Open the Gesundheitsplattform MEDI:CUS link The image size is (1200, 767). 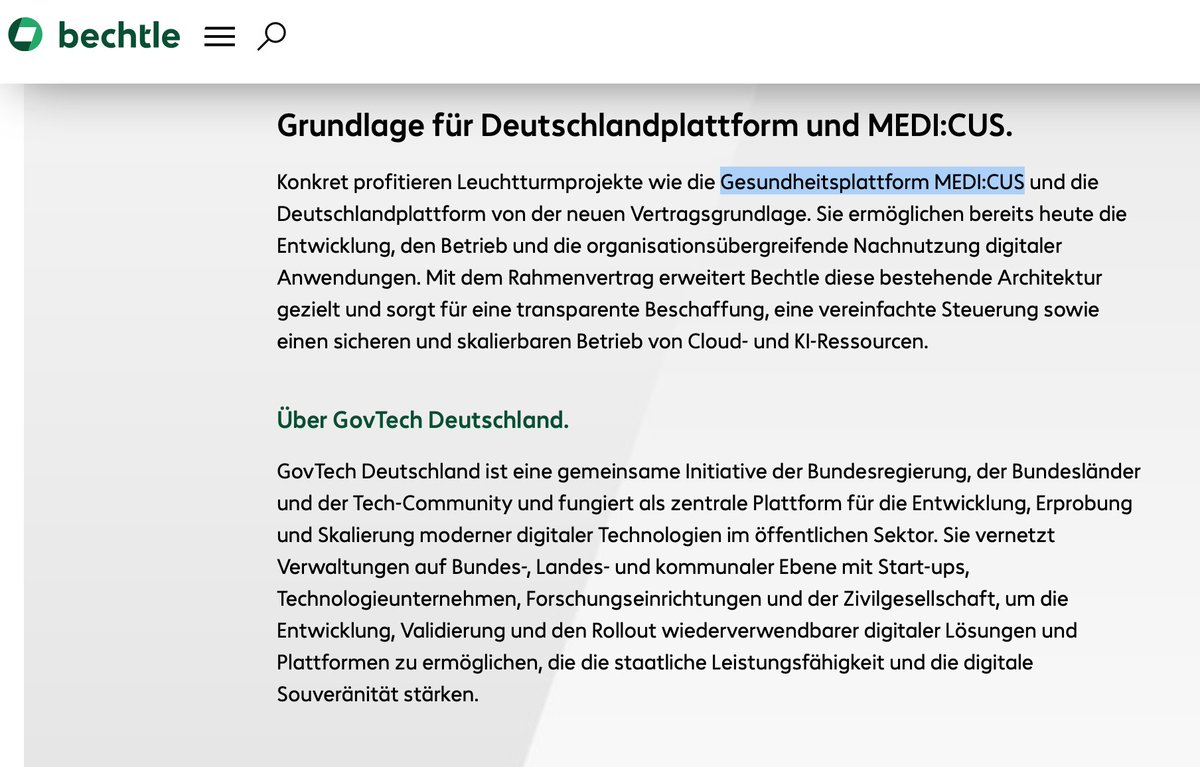pos(872,182)
